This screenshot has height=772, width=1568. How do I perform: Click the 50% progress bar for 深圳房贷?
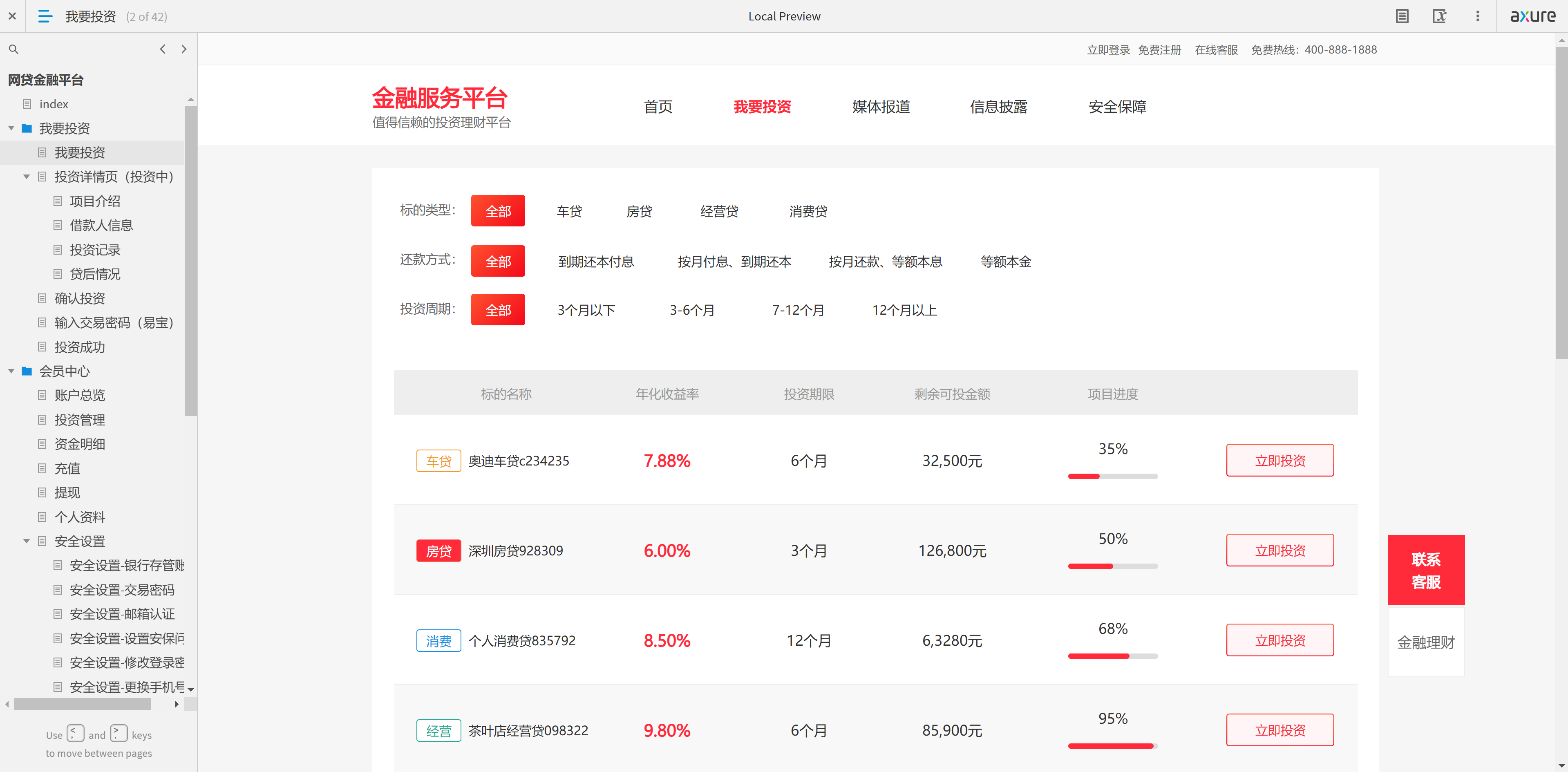coord(1113,566)
